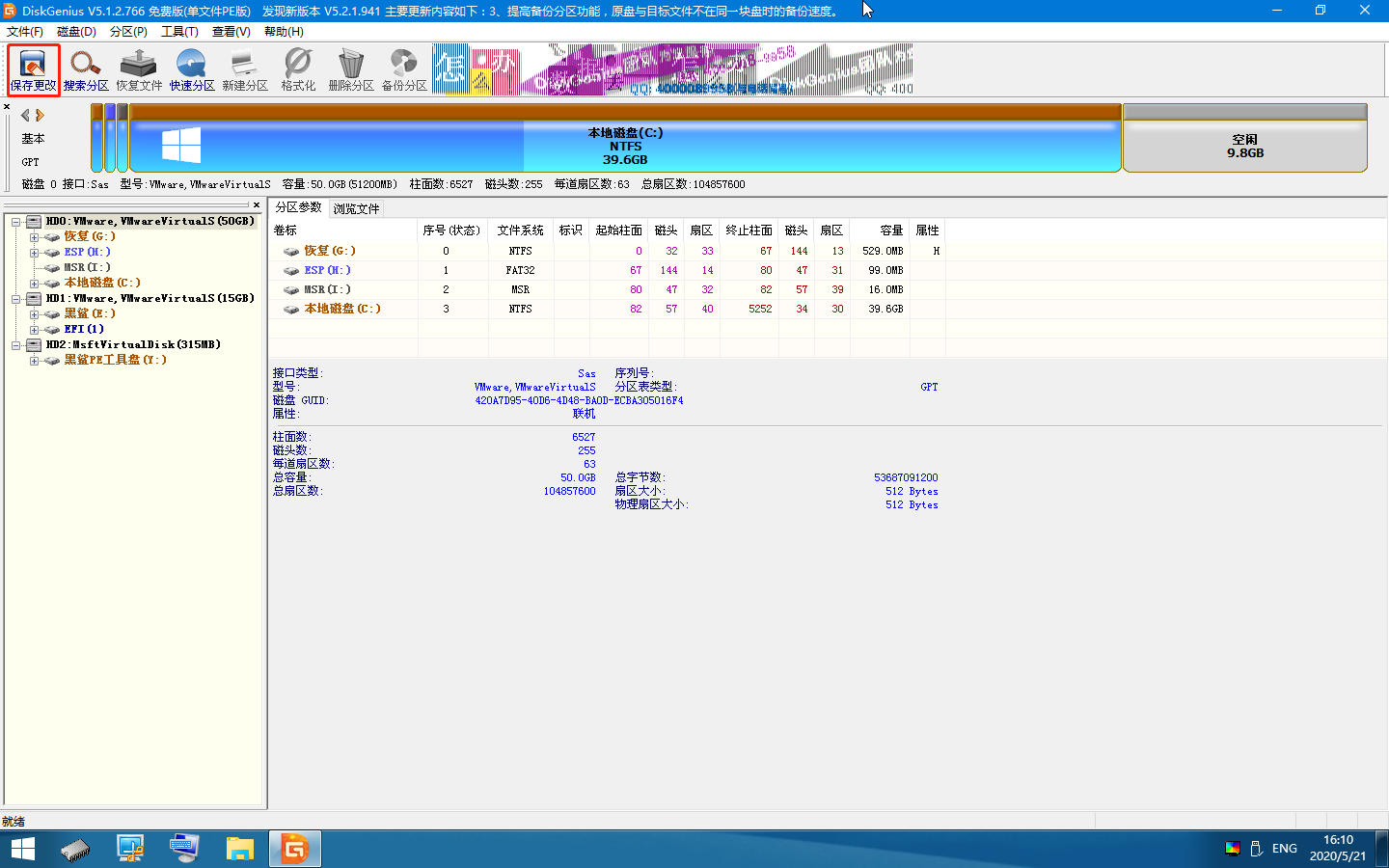Click the ESP (H:) row in partition table
This screenshot has height=868, width=1389.
click(608, 270)
